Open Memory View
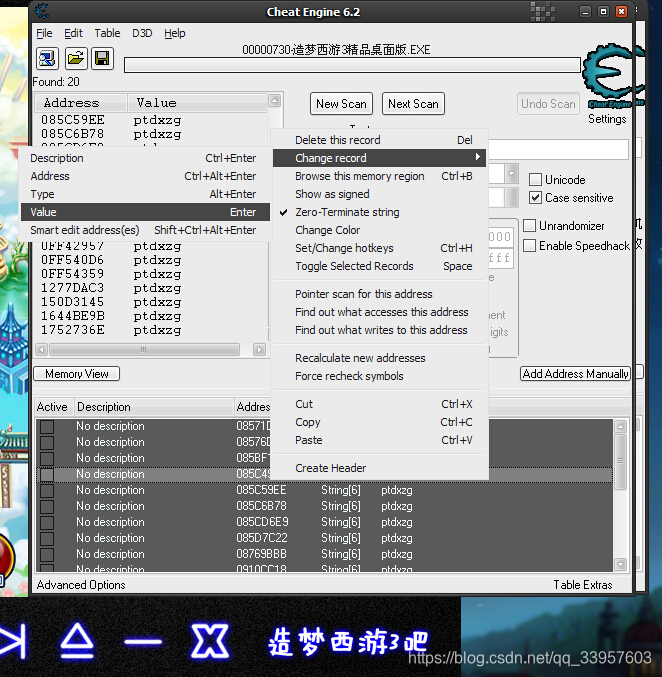Screen dimensions: 662x677 click(x=76, y=374)
